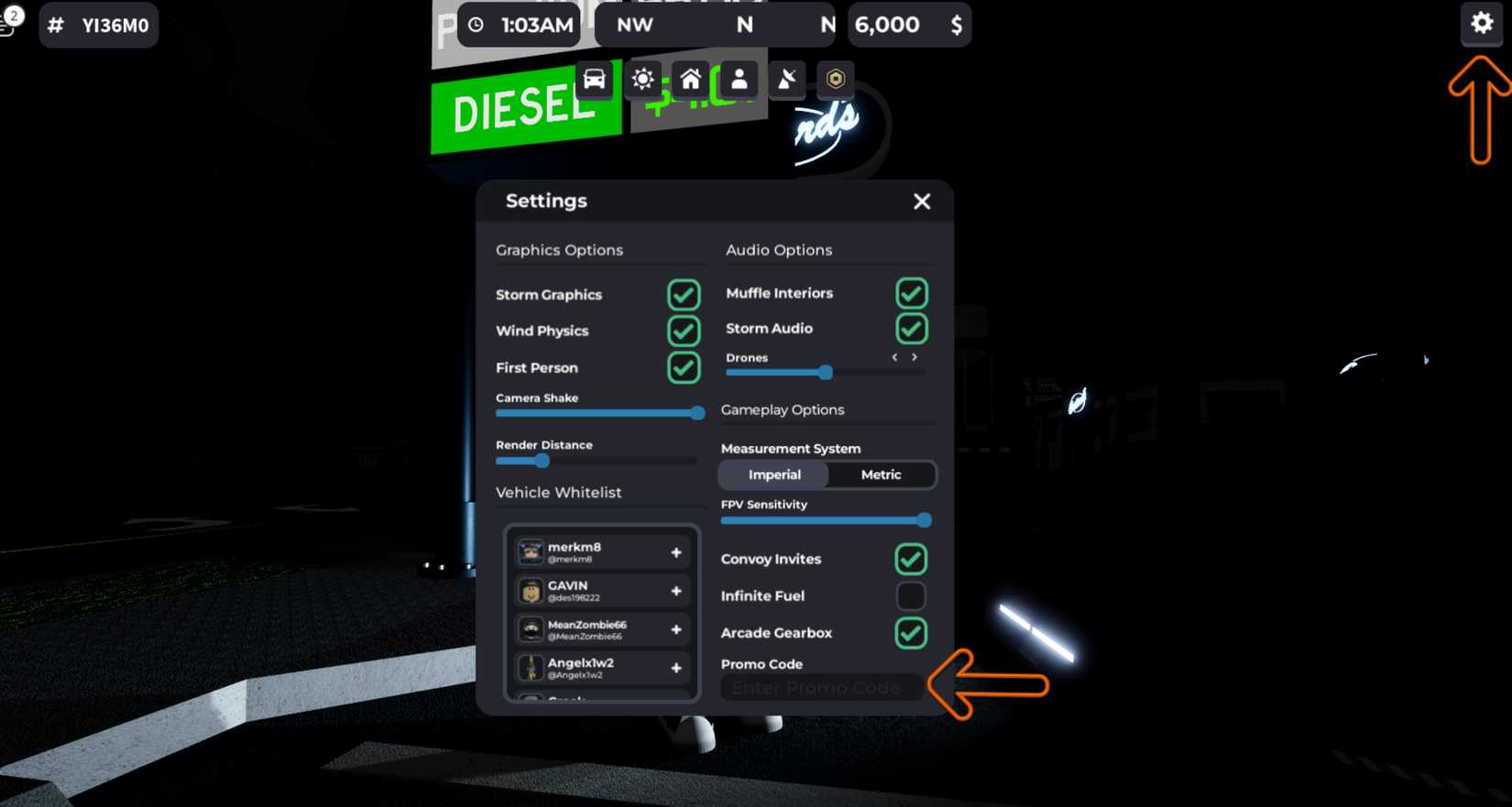Open the house icon menu
The image size is (1512, 807).
(x=691, y=80)
